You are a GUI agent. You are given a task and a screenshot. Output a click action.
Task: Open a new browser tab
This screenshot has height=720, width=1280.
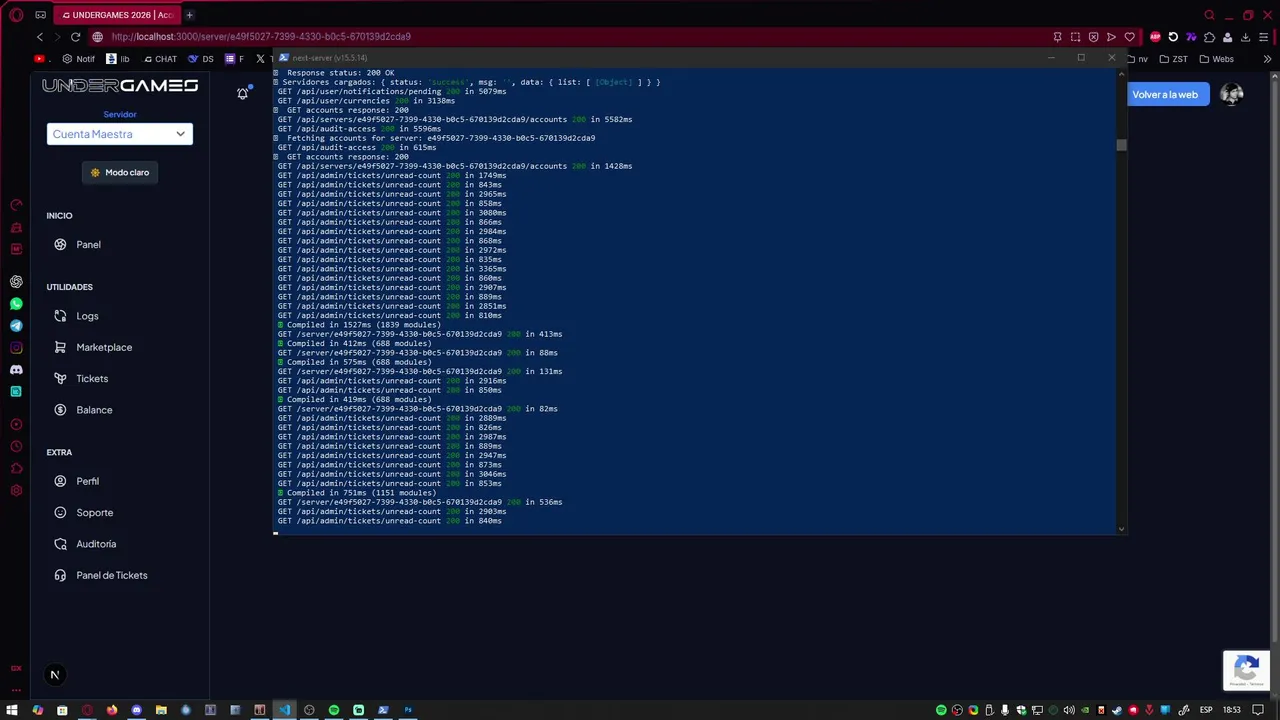[189, 15]
